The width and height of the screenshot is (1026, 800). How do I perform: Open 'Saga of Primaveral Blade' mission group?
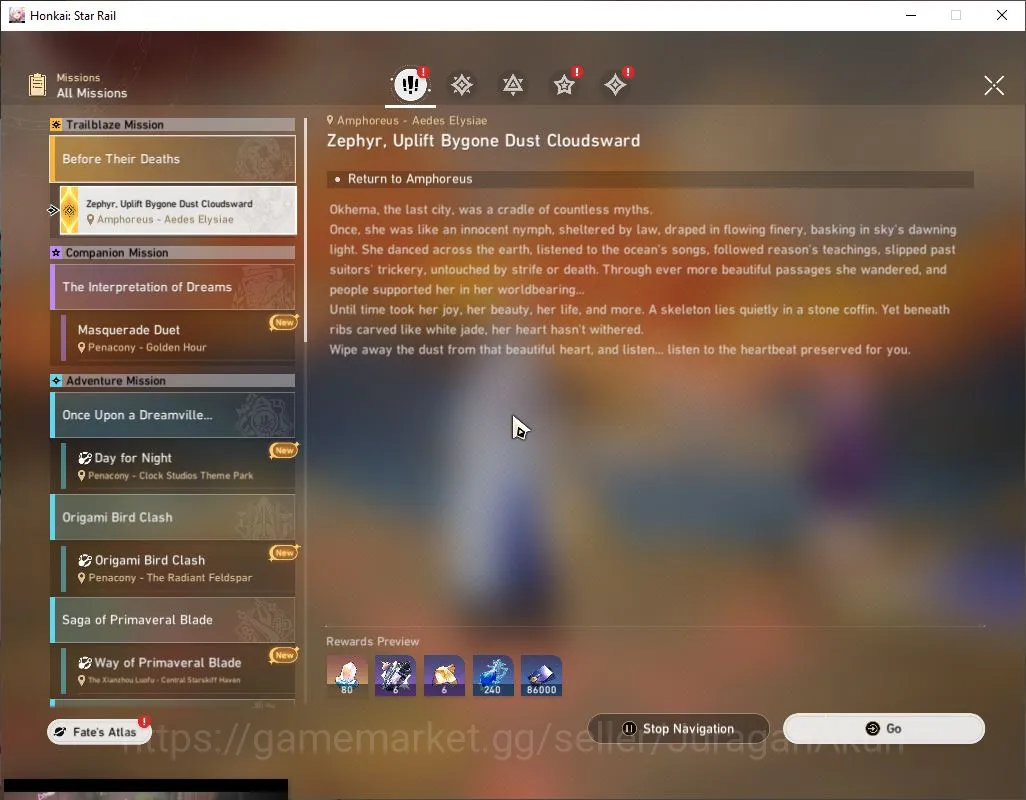(x=173, y=619)
